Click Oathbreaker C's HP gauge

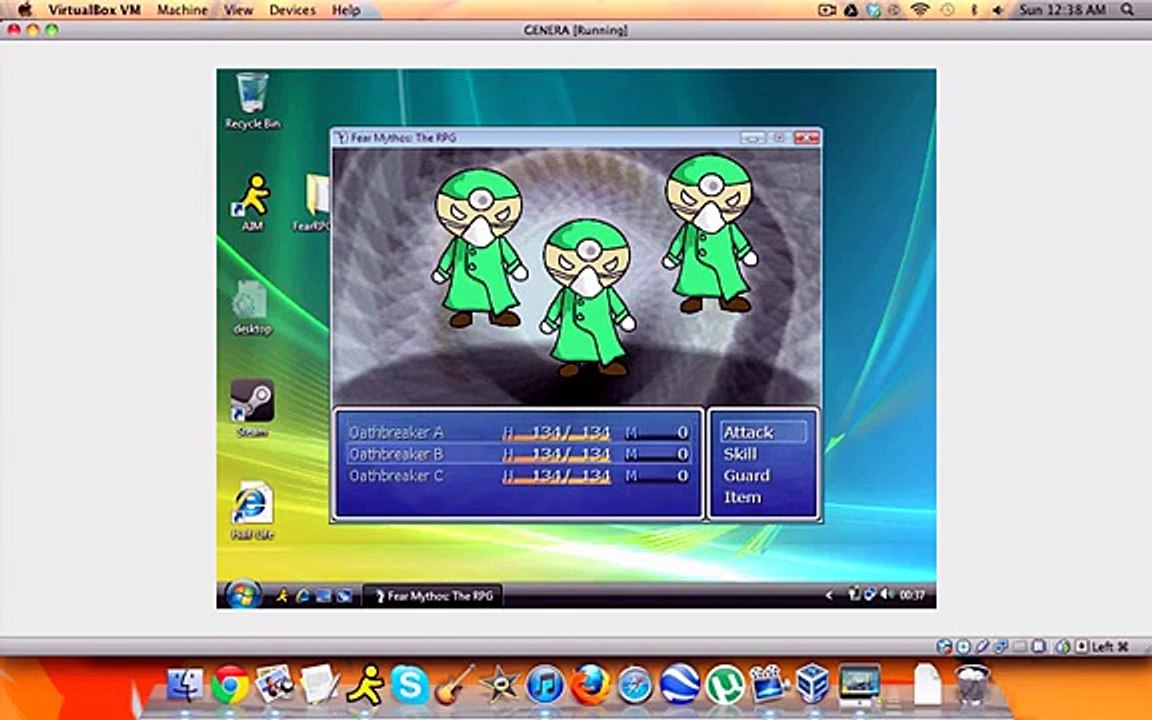point(557,477)
